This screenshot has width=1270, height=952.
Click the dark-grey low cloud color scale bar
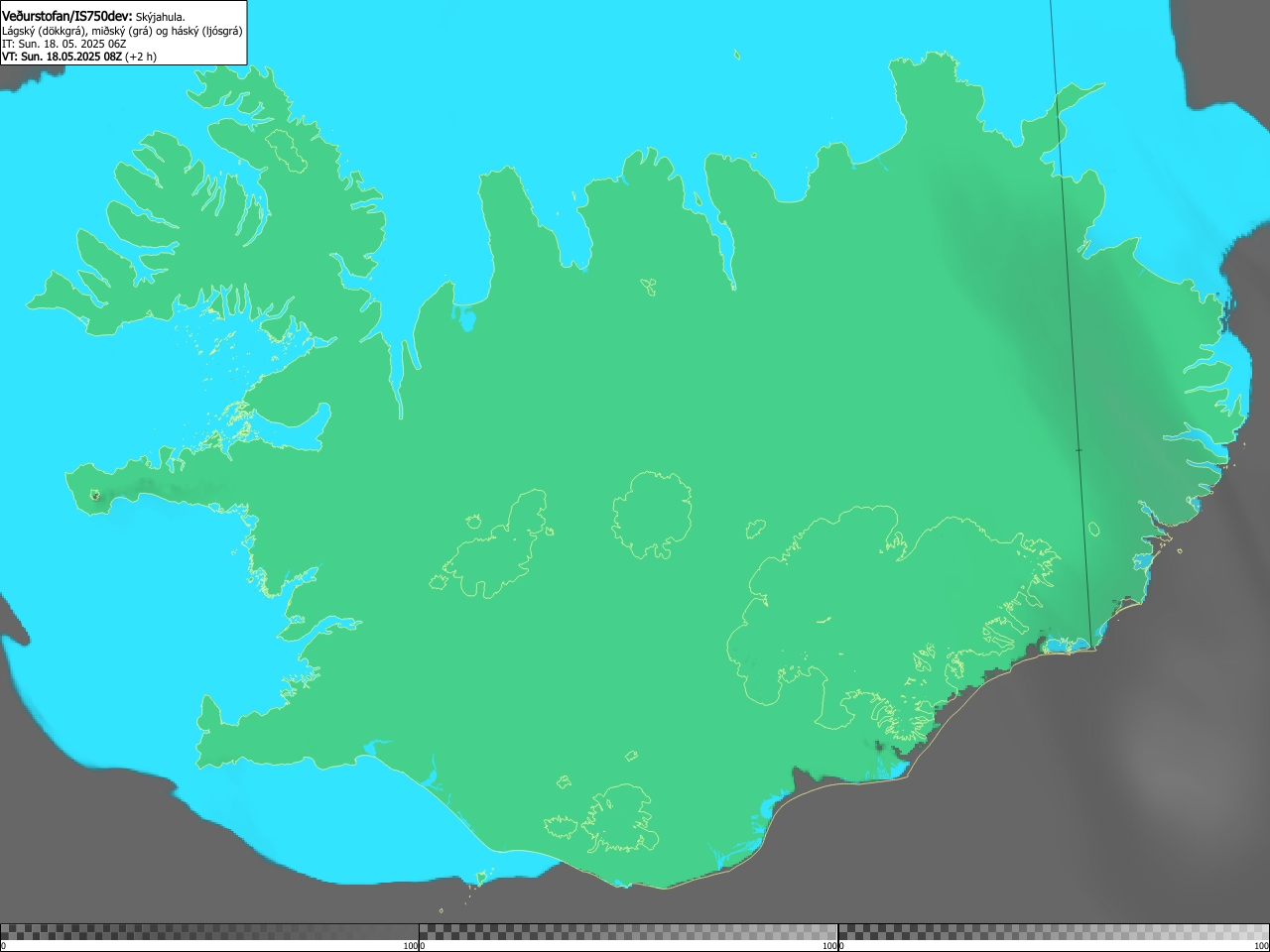click(x=209, y=932)
